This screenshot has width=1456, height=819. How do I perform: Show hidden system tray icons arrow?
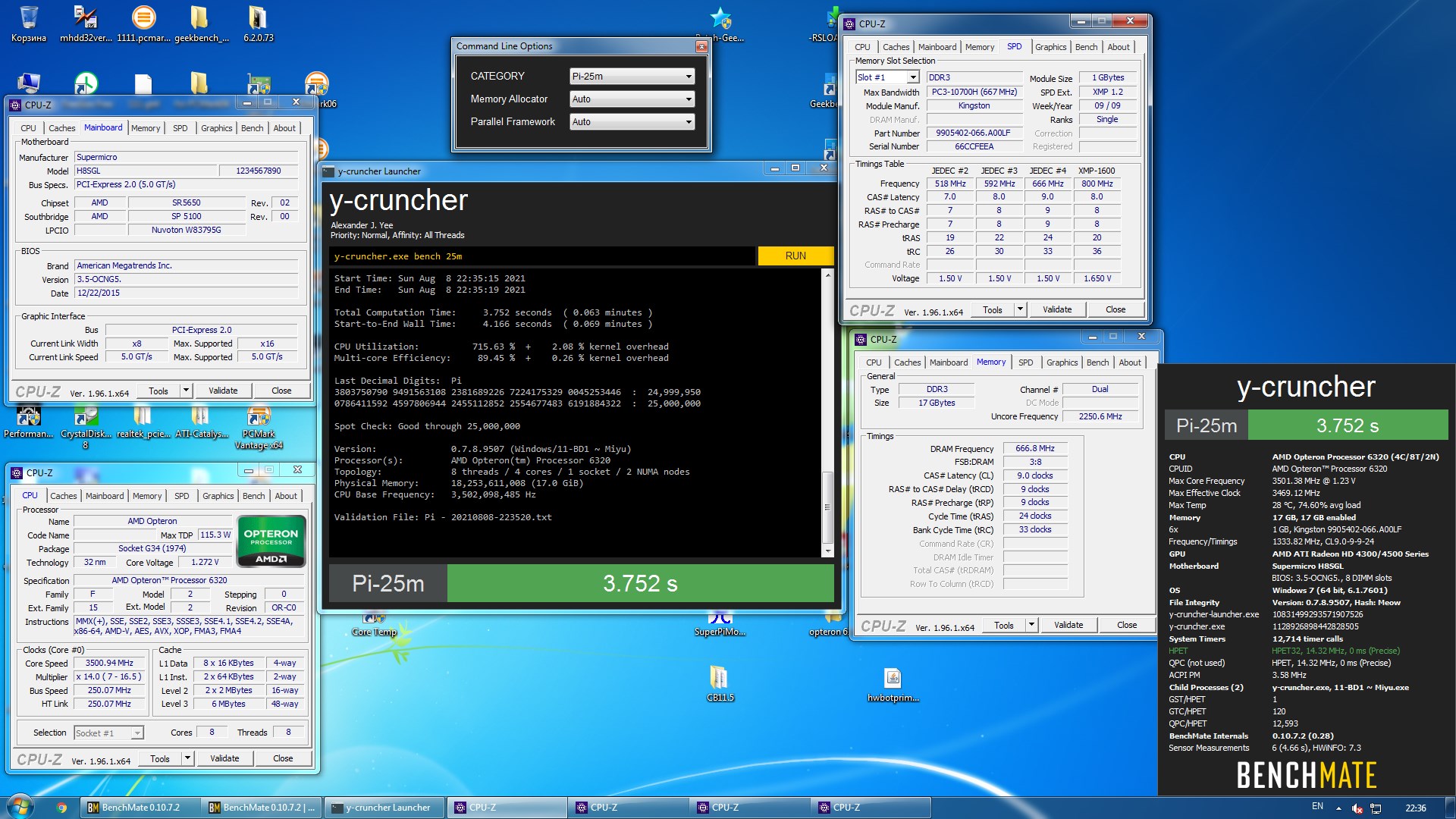point(1338,808)
